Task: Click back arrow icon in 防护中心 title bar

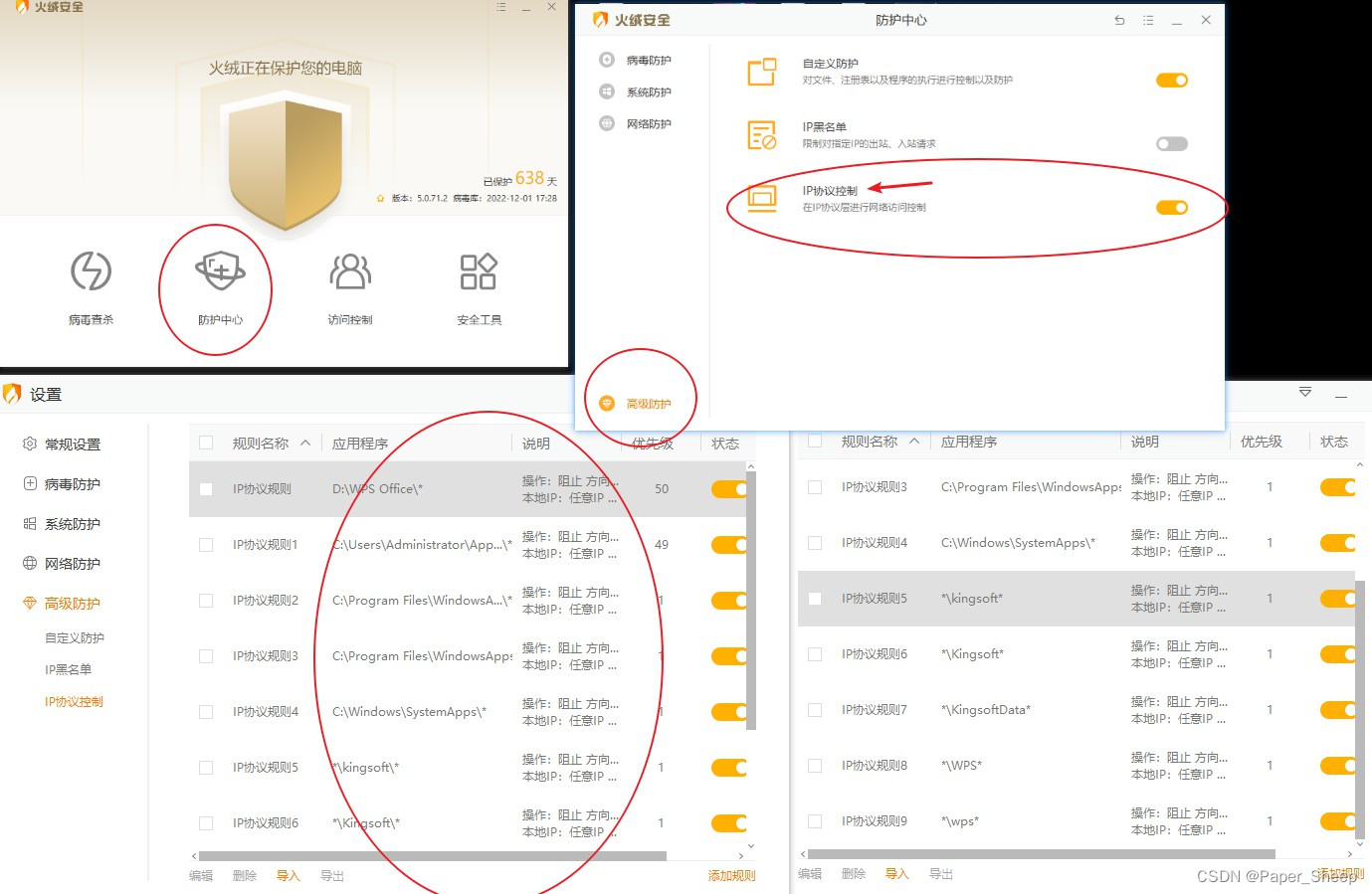Action: tap(1119, 20)
